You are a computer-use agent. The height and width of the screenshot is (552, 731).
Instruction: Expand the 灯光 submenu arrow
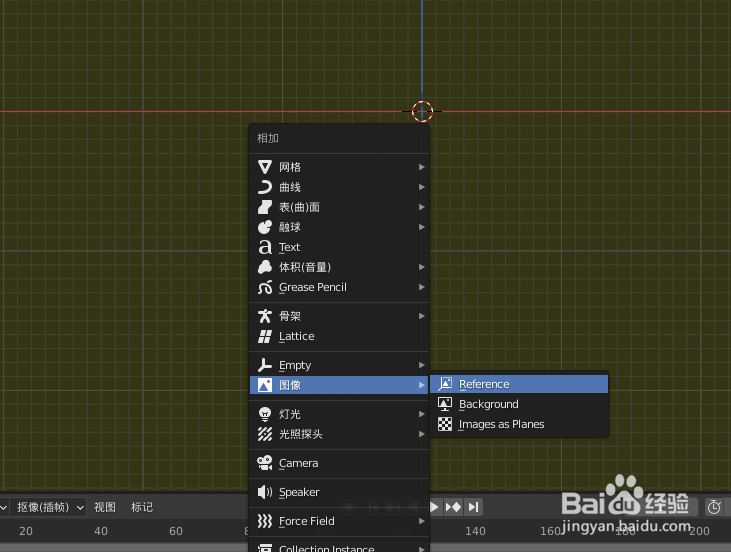(421, 414)
